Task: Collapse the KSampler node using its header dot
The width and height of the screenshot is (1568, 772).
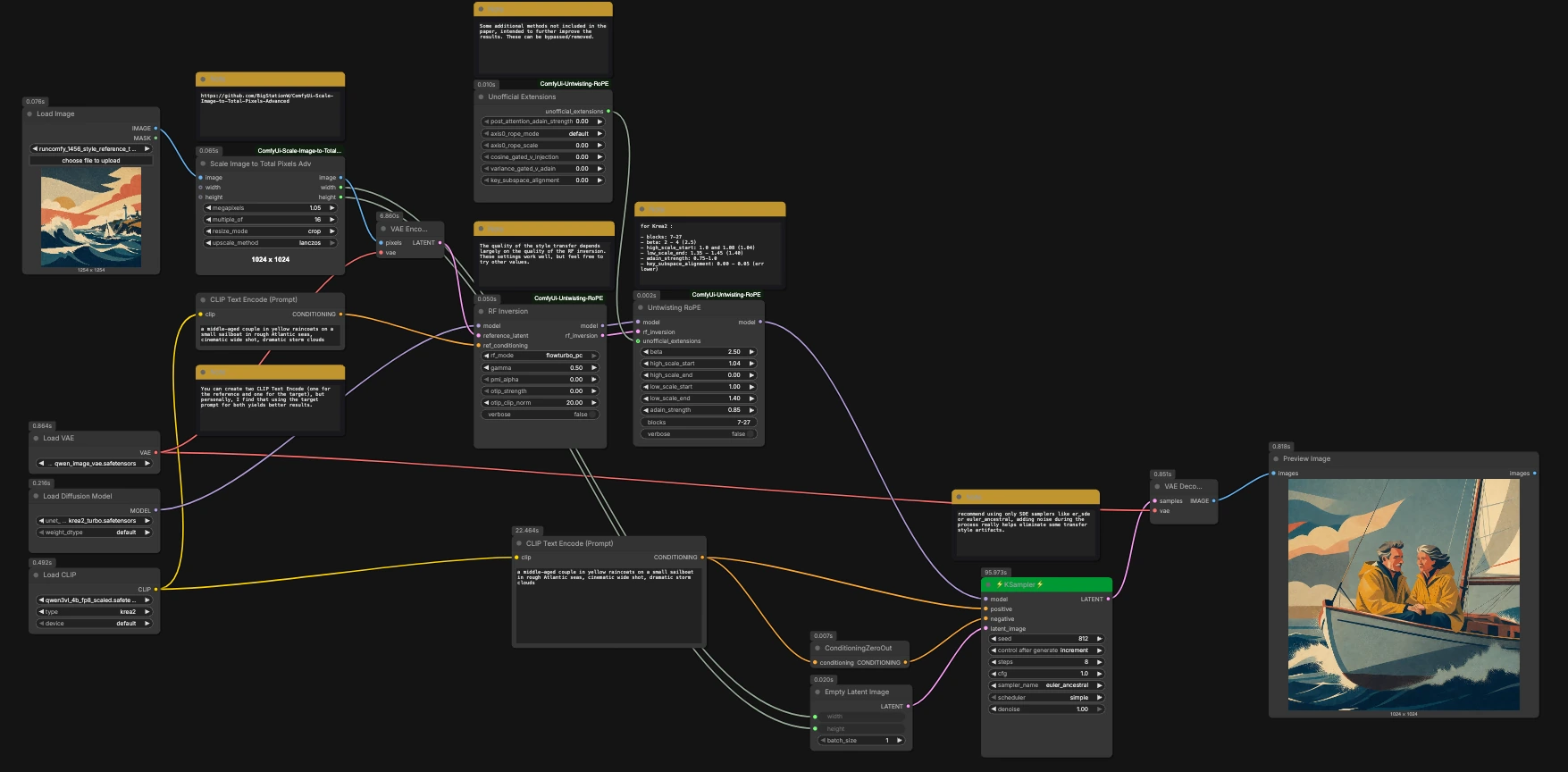Action: 989,584
